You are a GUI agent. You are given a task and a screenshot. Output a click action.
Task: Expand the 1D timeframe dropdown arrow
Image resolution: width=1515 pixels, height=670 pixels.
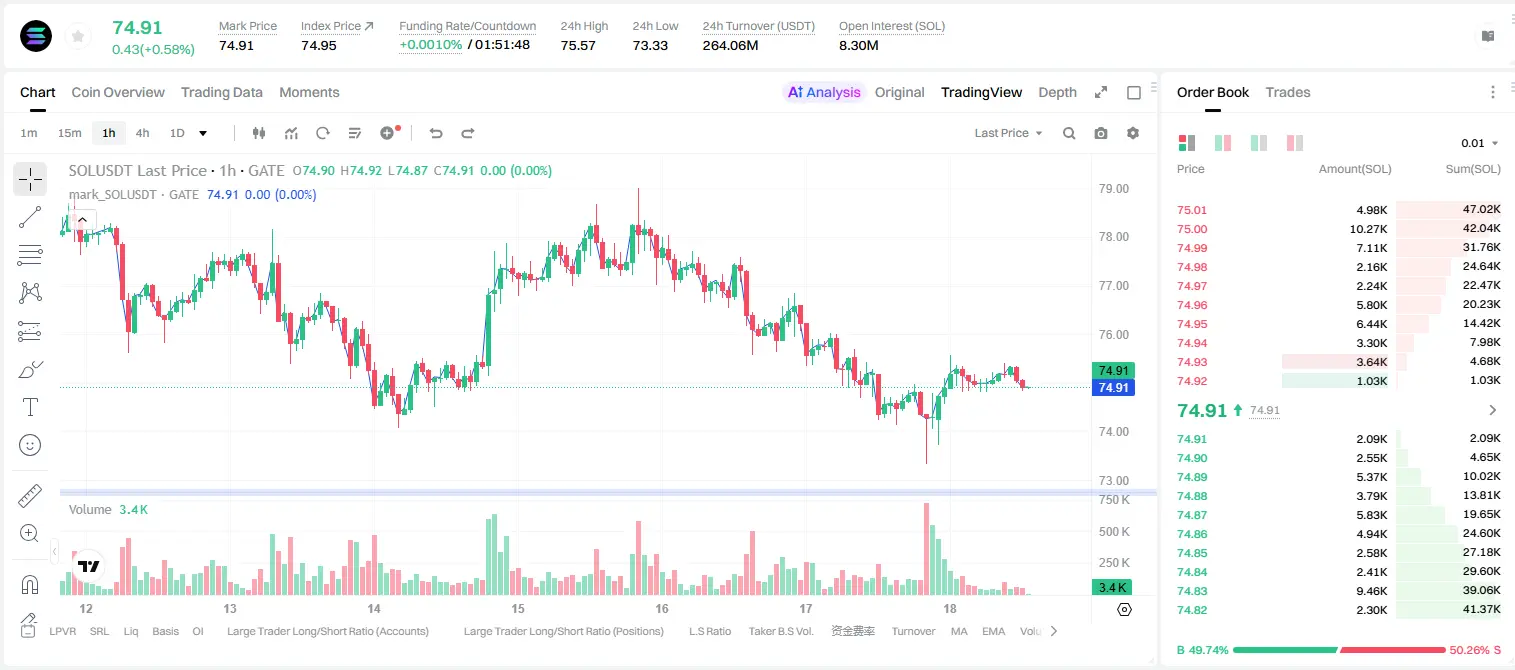click(x=203, y=133)
